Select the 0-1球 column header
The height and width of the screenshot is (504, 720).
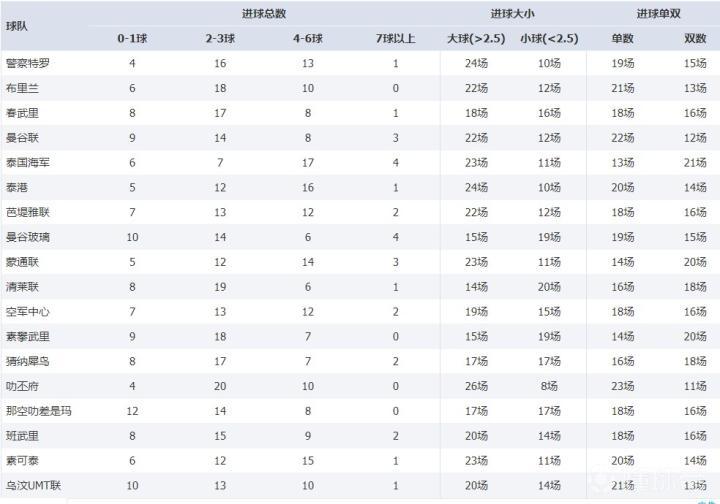point(133,39)
